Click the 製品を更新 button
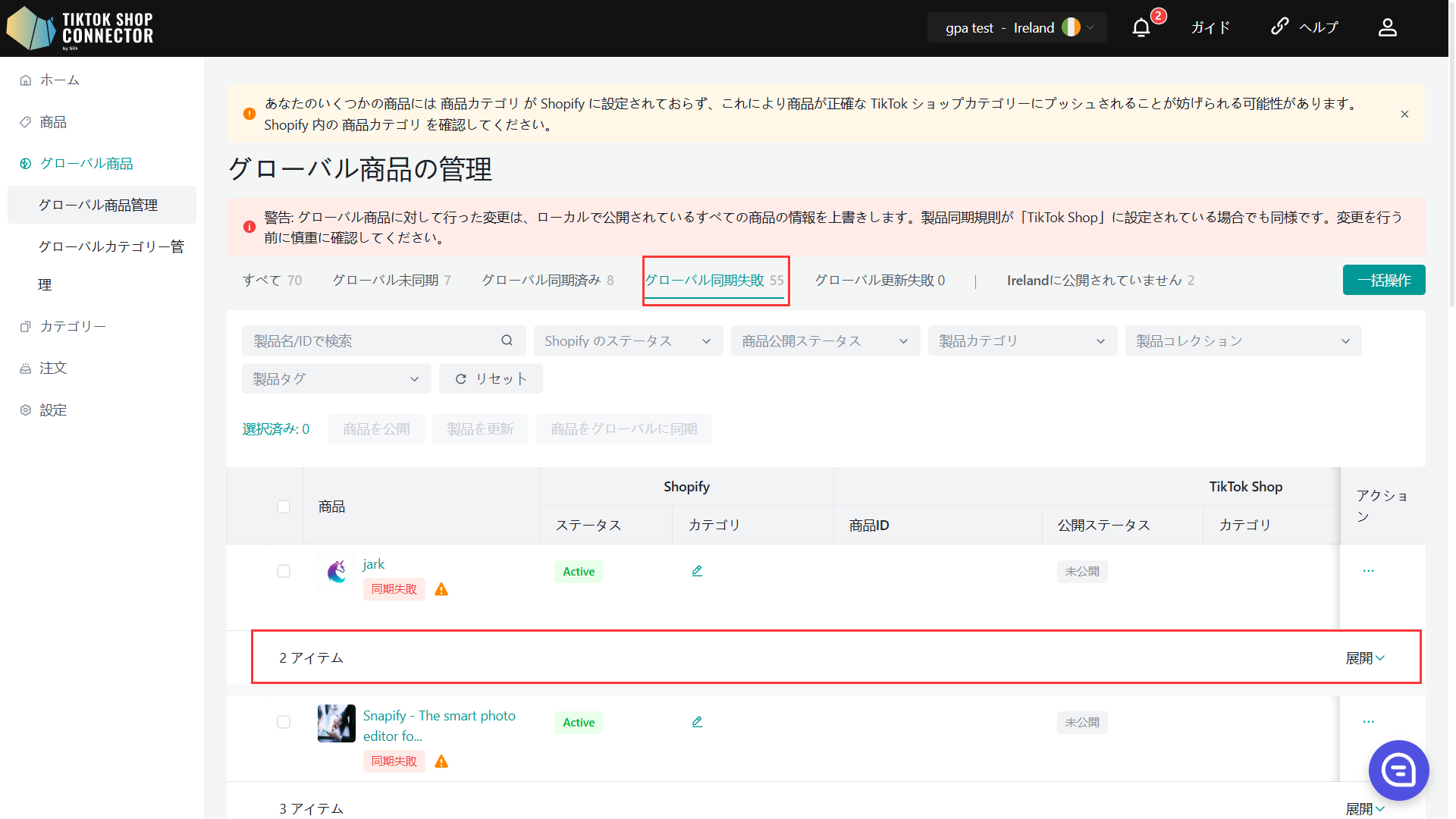 (480, 429)
